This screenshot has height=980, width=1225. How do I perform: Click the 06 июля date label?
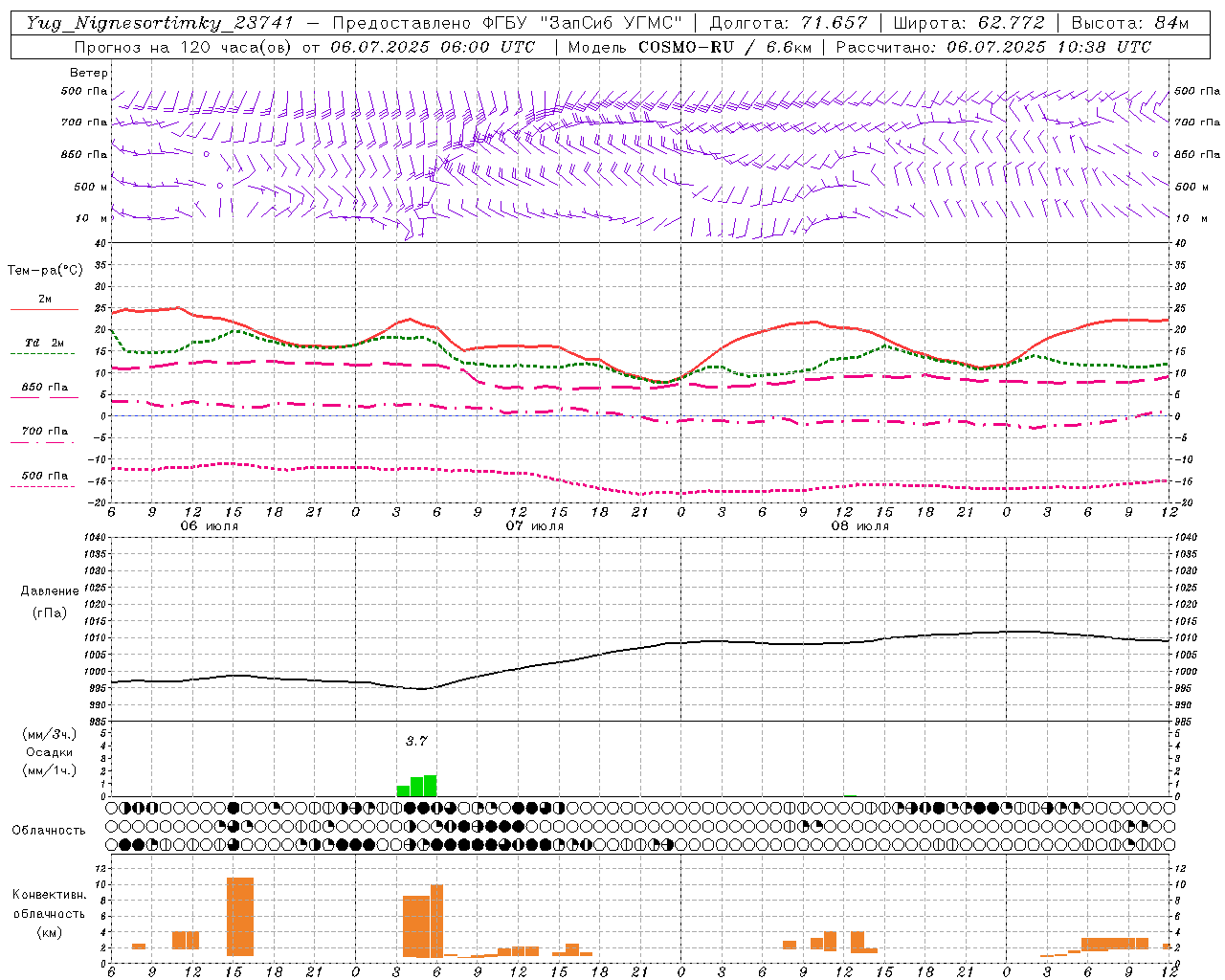pos(210,526)
